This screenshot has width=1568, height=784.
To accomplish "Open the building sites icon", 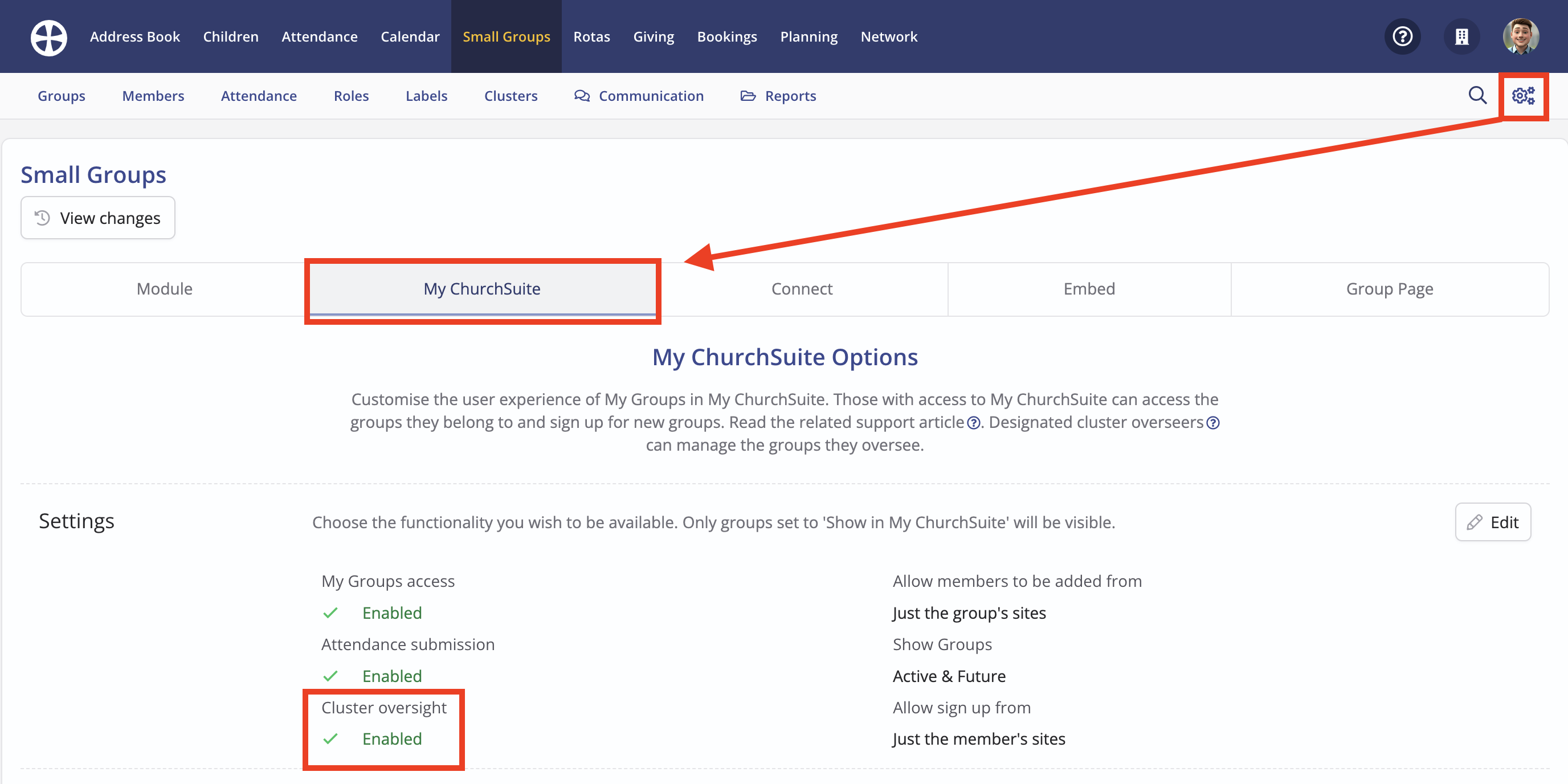I will click(x=1461, y=36).
